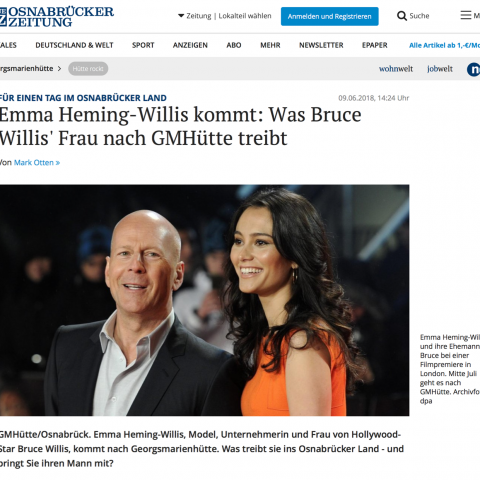Open the Deutschland & Welt menu

pyautogui.click(x=74, y=45)
